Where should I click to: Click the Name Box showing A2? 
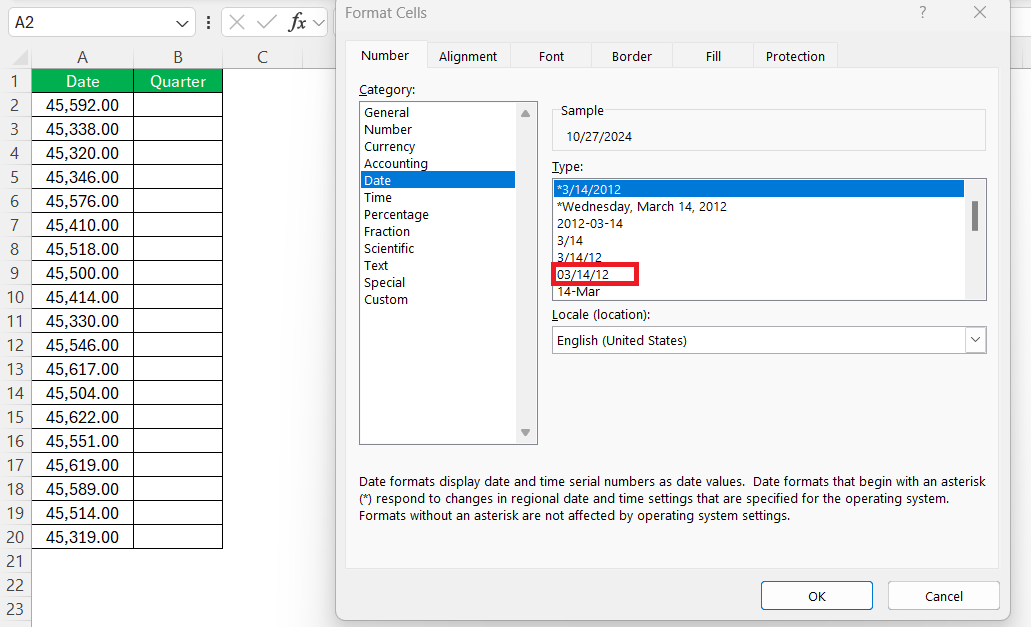coord(92,22)
